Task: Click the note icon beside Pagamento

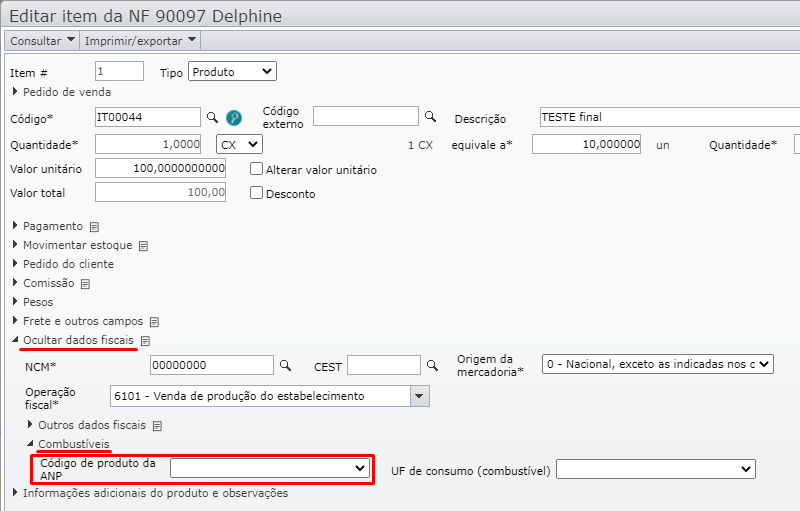Action: [x=94, y=227]
